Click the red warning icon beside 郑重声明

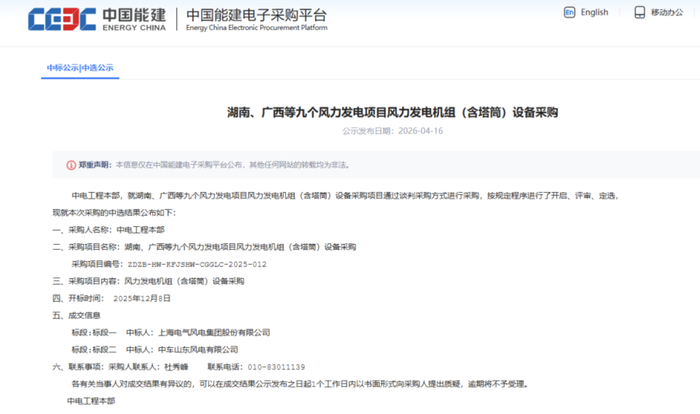click(x=71, y=164)
